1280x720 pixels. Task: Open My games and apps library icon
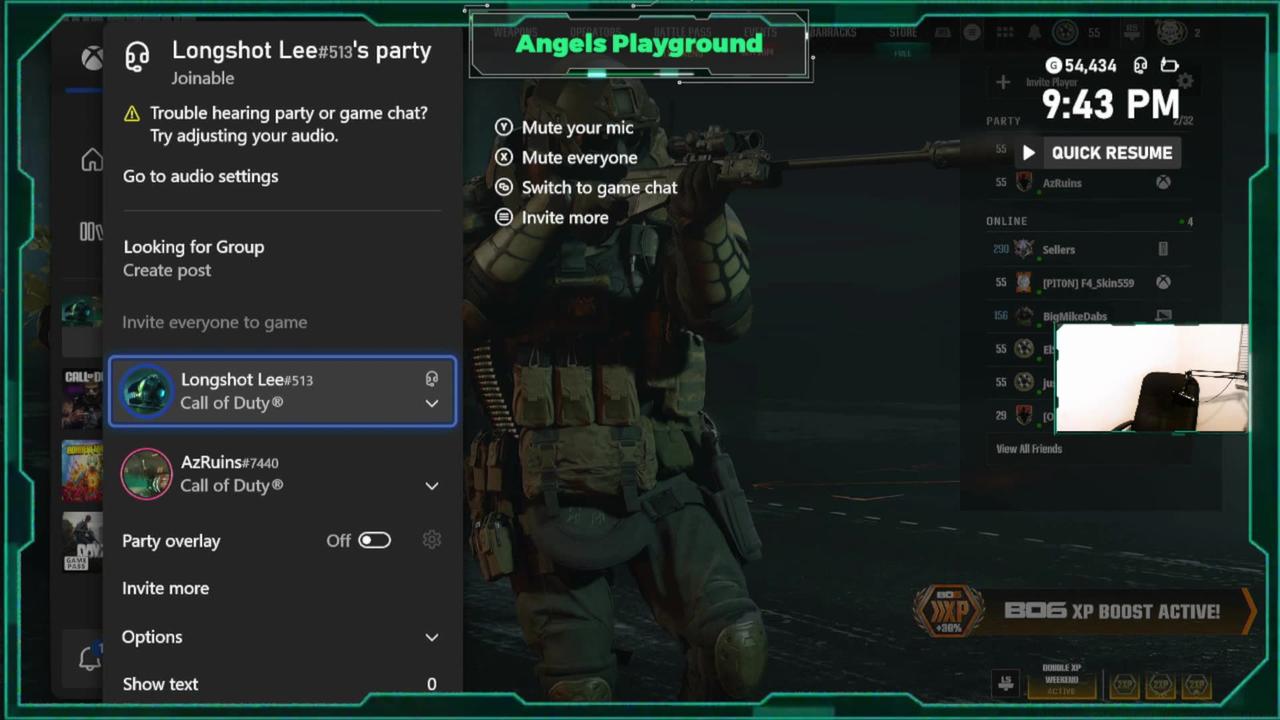coord(91,232)
